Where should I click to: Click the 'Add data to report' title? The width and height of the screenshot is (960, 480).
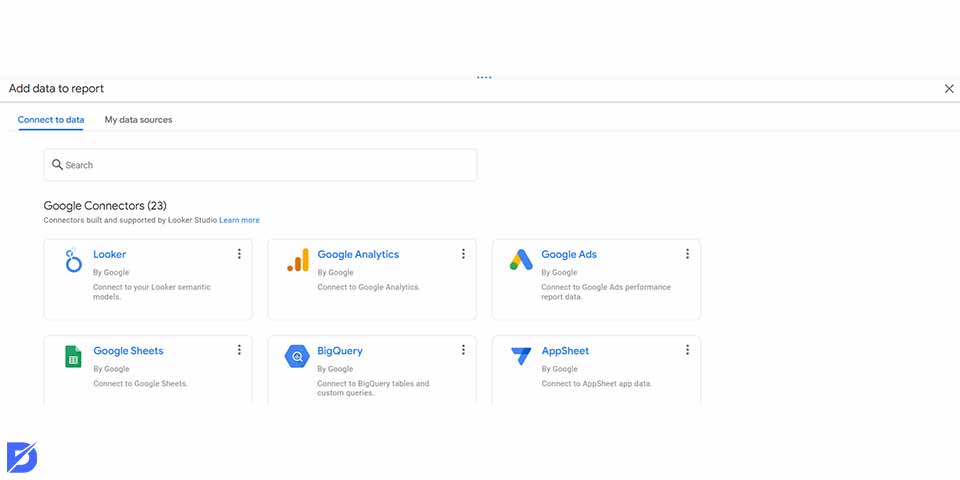[56, 89]
